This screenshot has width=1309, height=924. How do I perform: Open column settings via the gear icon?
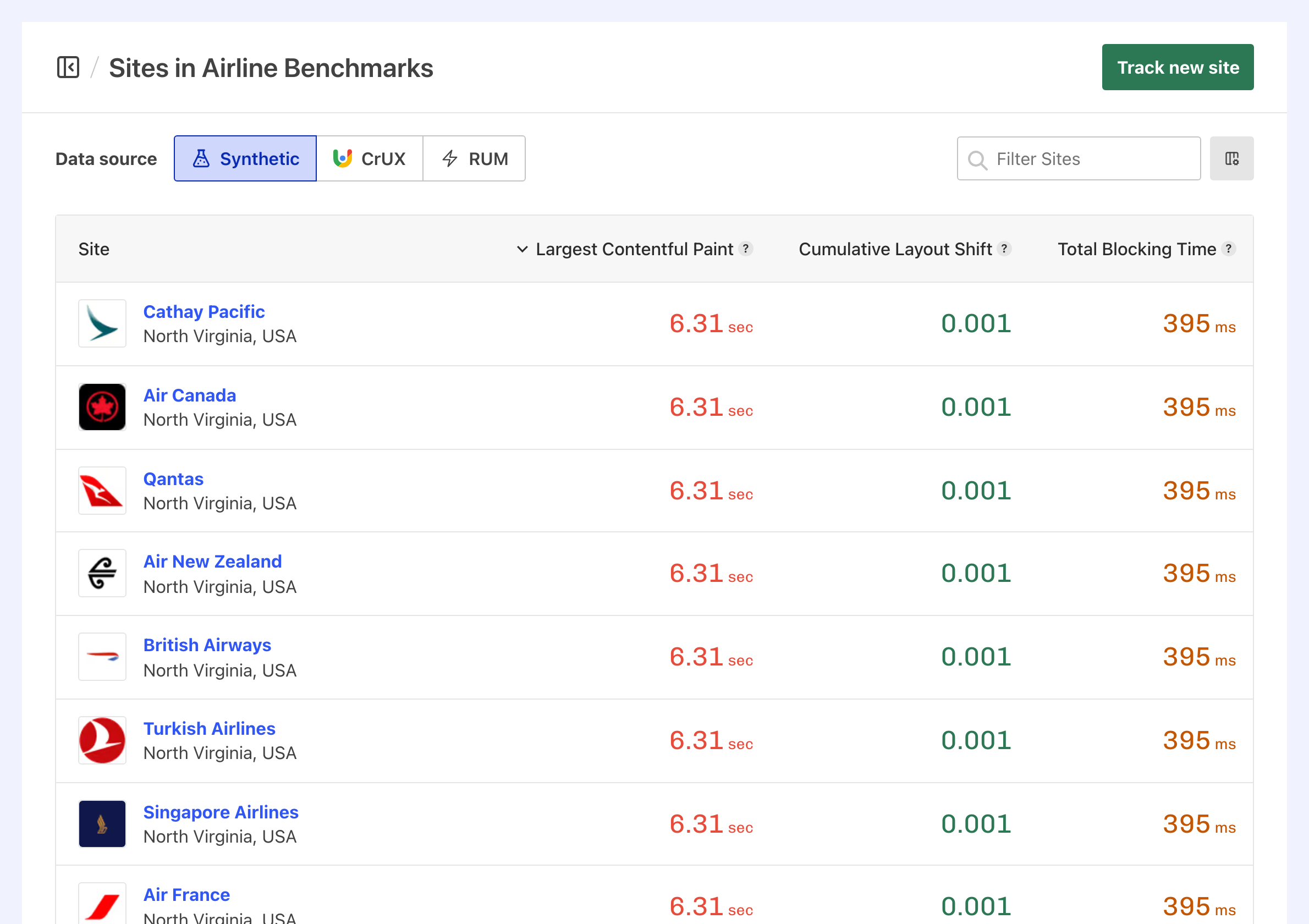point(1231,158)
